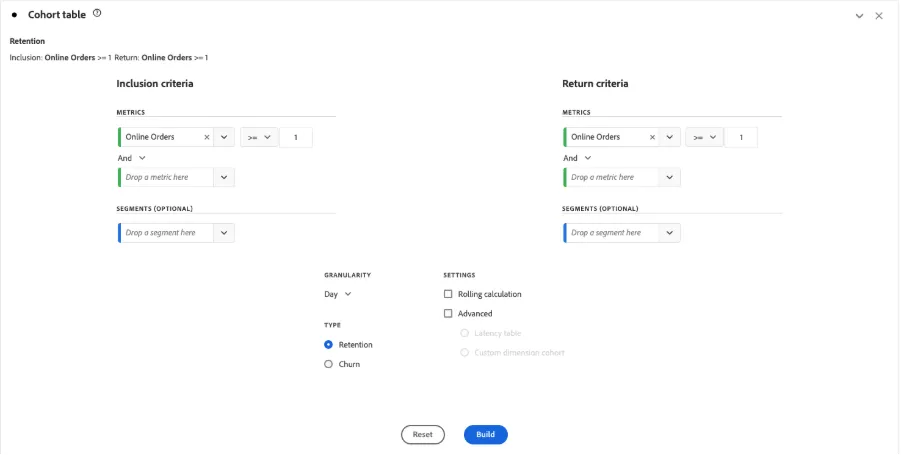Click the Reset button

(x=423, y=435)
